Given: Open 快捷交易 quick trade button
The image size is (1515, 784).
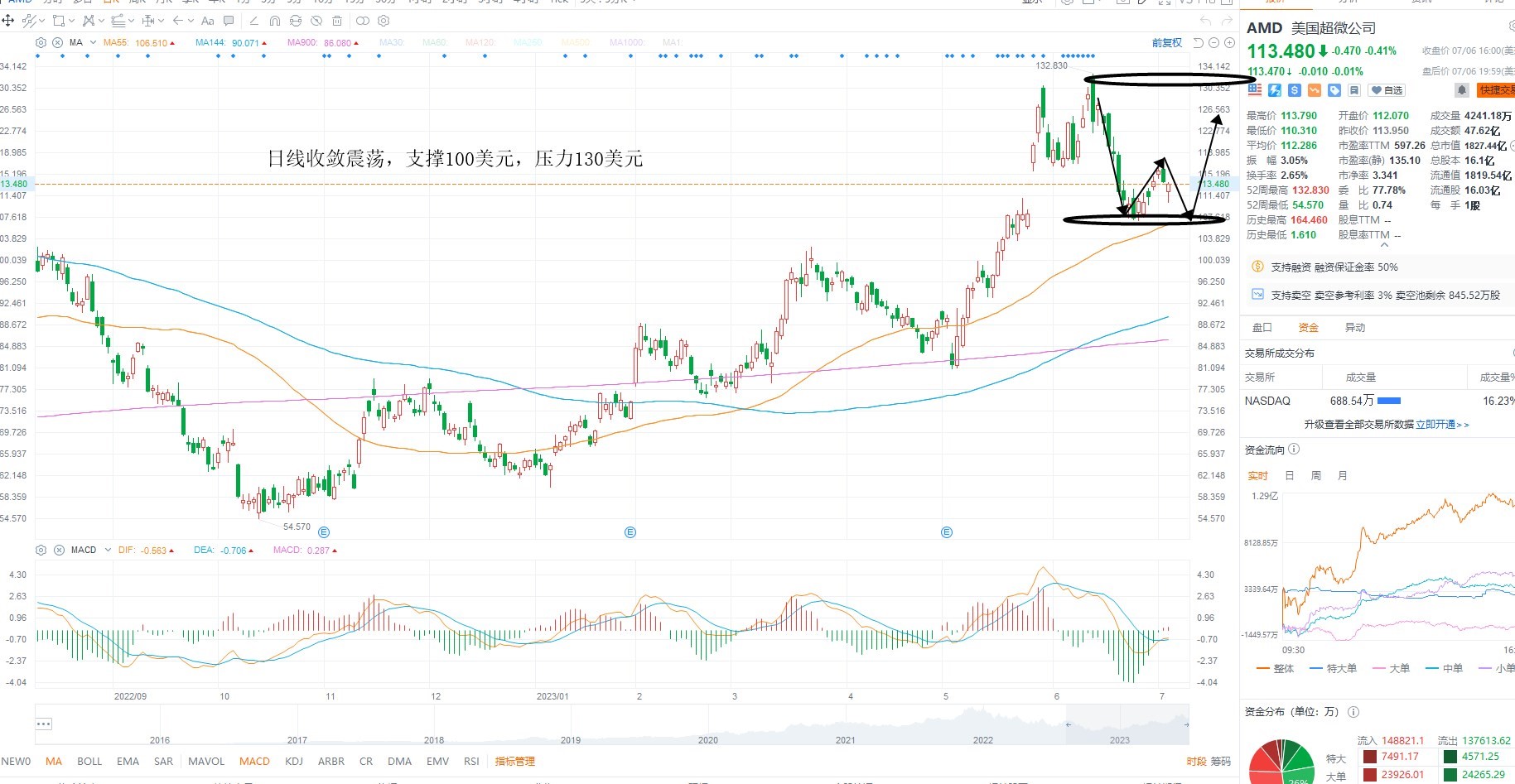Looking at the screenshot, I should point(1497,89).
